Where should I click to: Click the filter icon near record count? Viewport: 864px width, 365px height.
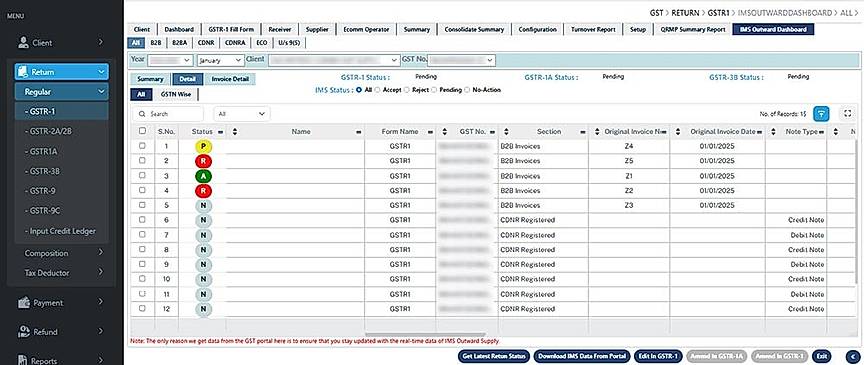(821, 114)
